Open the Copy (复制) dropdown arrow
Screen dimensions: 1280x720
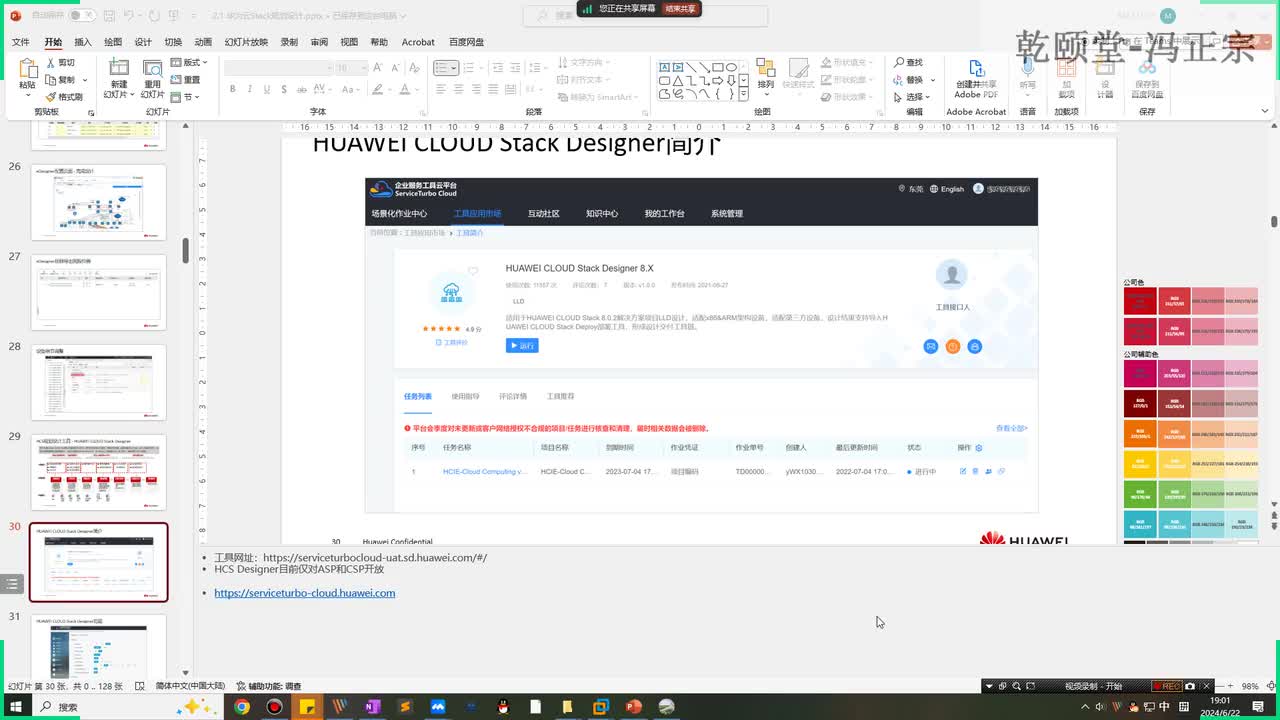85,79
